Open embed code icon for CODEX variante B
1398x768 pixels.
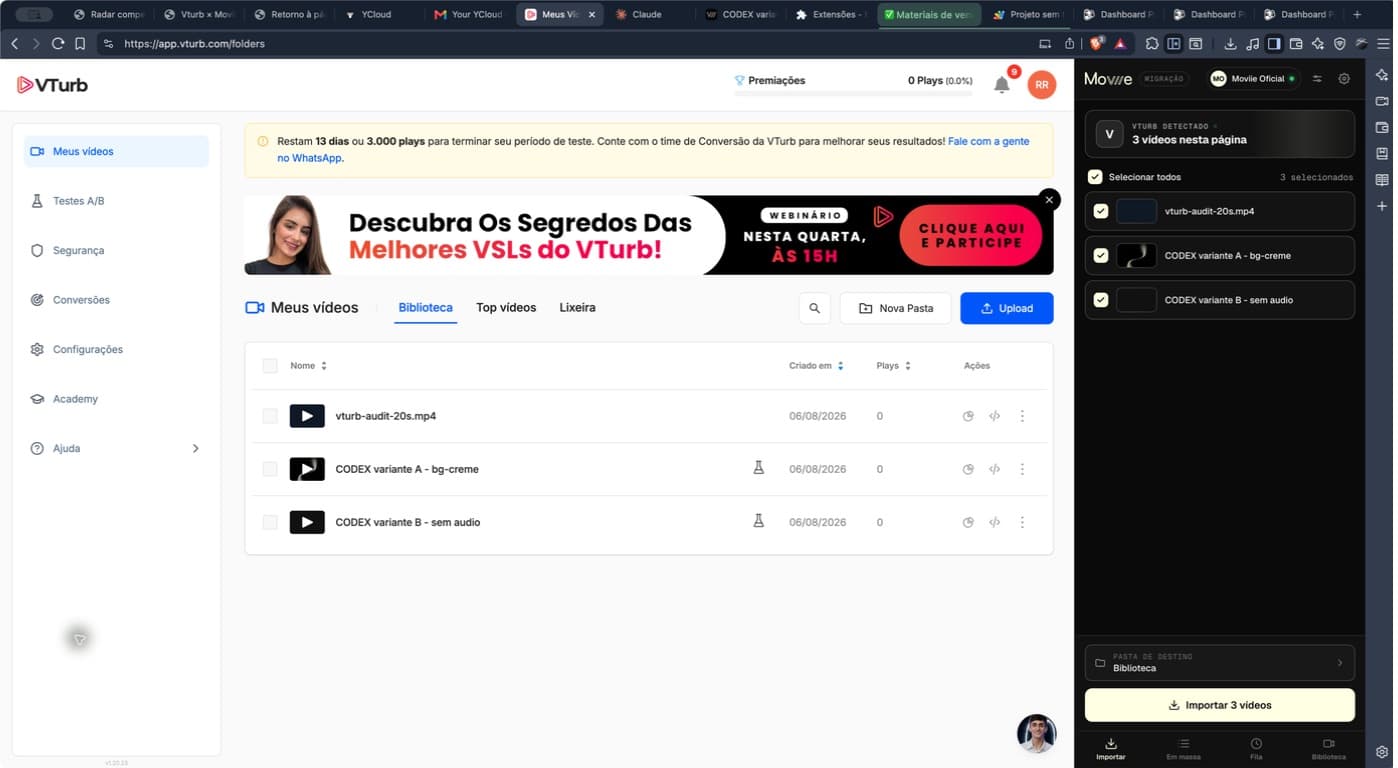coord(994,522)
